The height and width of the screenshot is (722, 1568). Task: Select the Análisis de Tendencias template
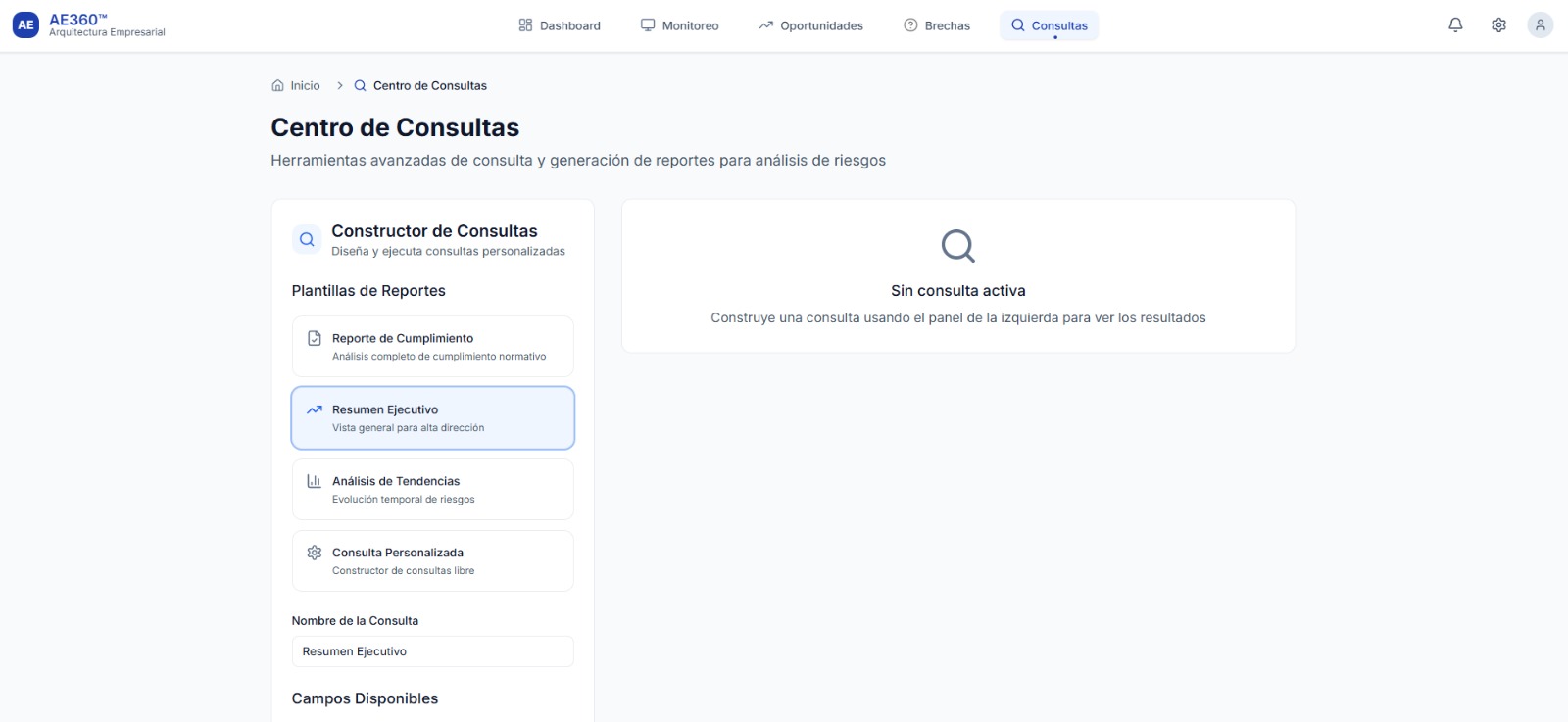(432, 490)
